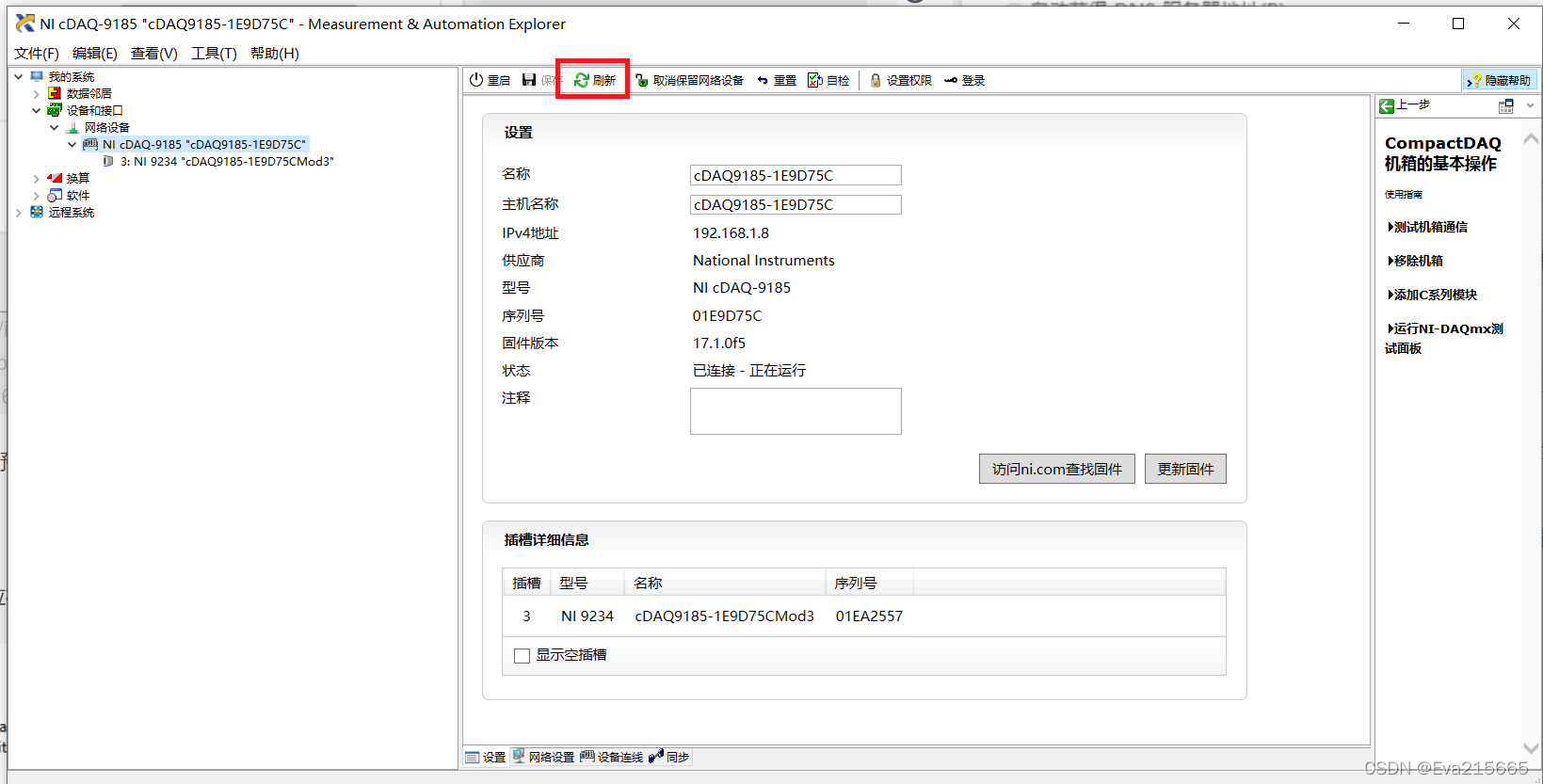Expand the 软件 tree node

36,195
